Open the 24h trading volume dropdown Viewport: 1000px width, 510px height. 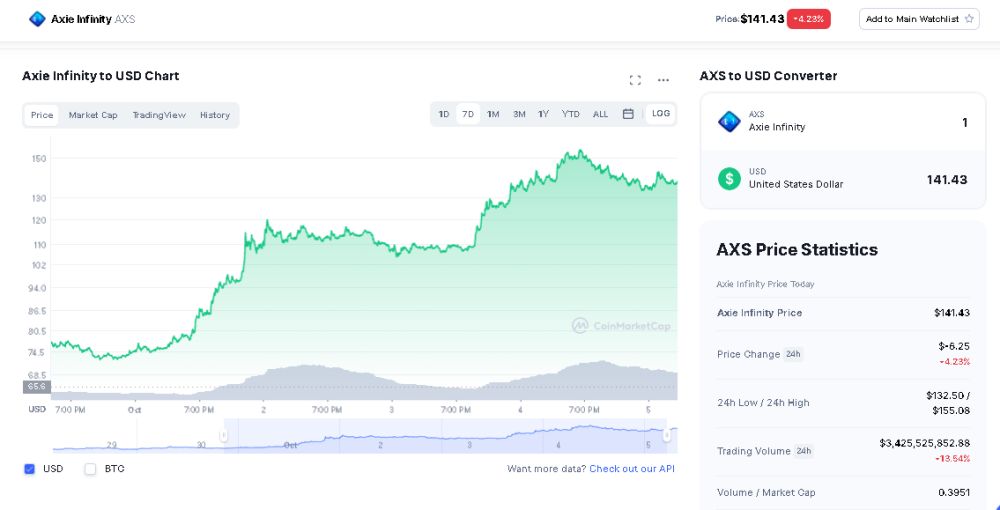[803, 451]
